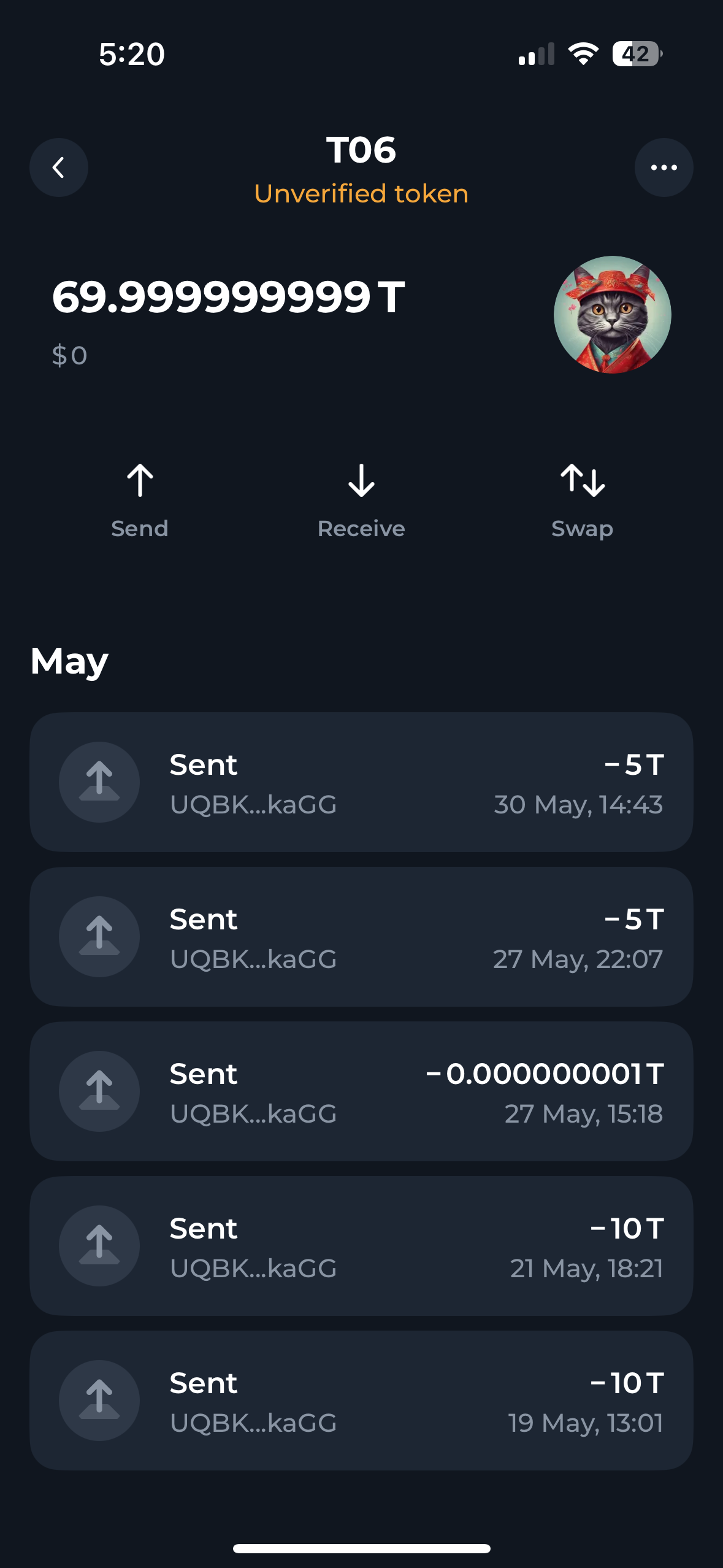
Task: Tap the 69.999999999 T balance amount
Action: coord(228,298)
